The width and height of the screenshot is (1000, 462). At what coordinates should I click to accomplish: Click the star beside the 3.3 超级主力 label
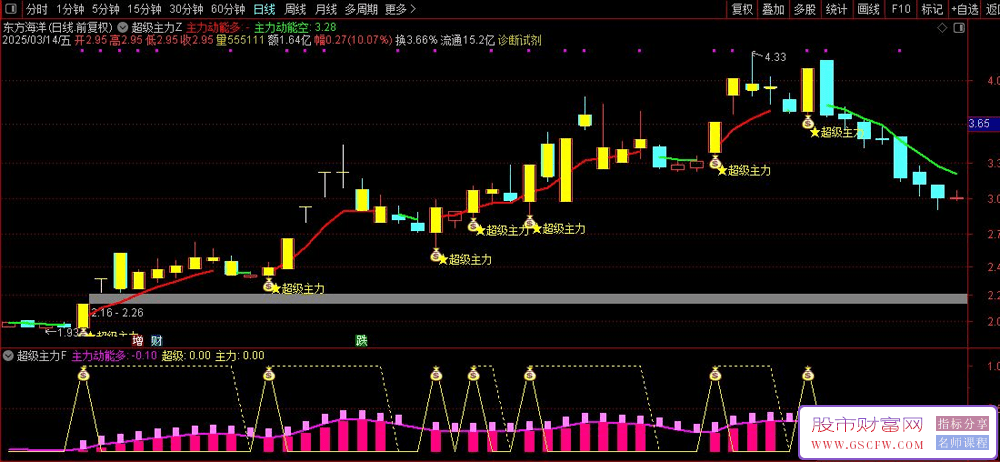tap(722, 170)
